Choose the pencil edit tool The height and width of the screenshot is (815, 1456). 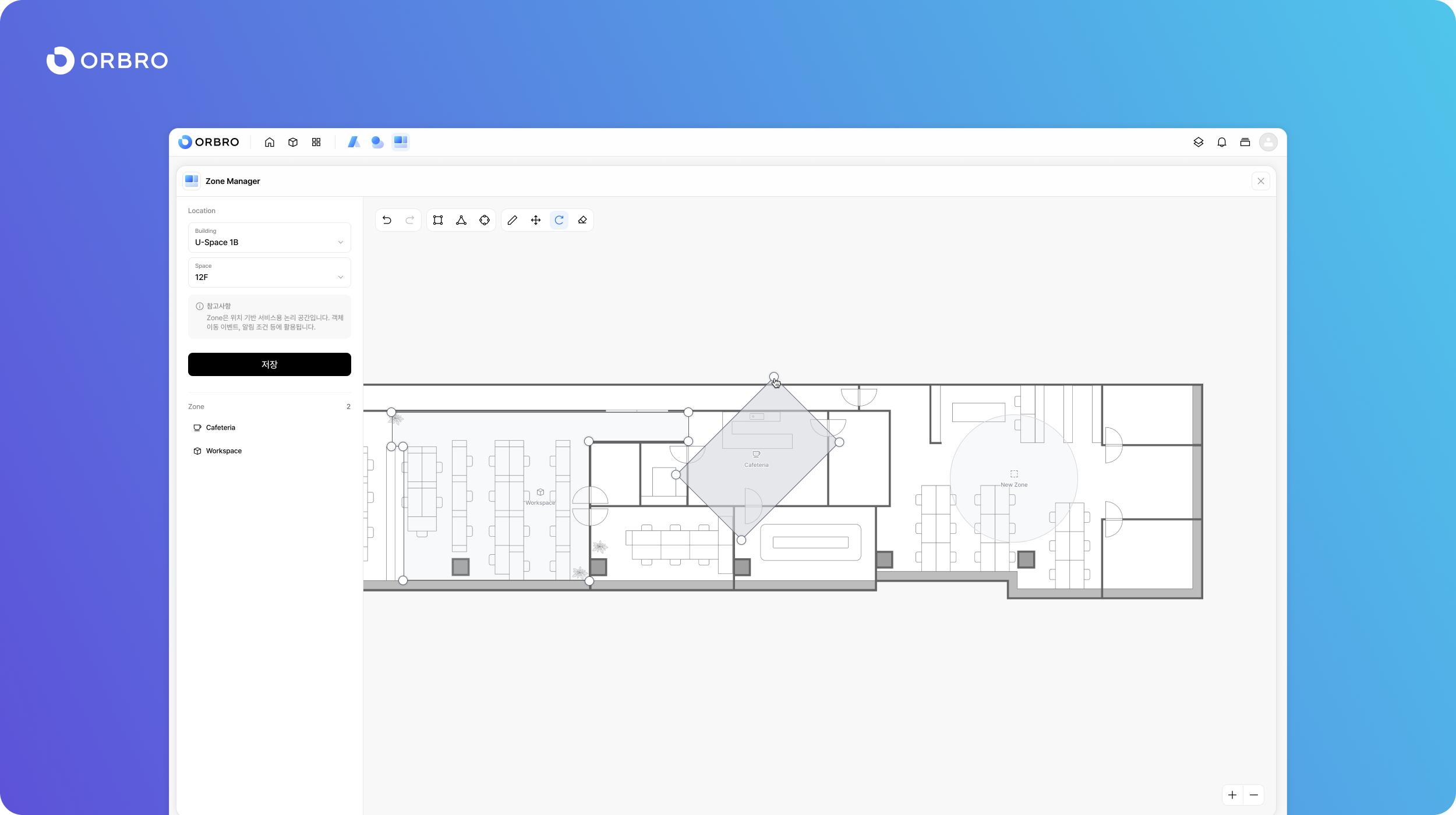tap(513, 220)
